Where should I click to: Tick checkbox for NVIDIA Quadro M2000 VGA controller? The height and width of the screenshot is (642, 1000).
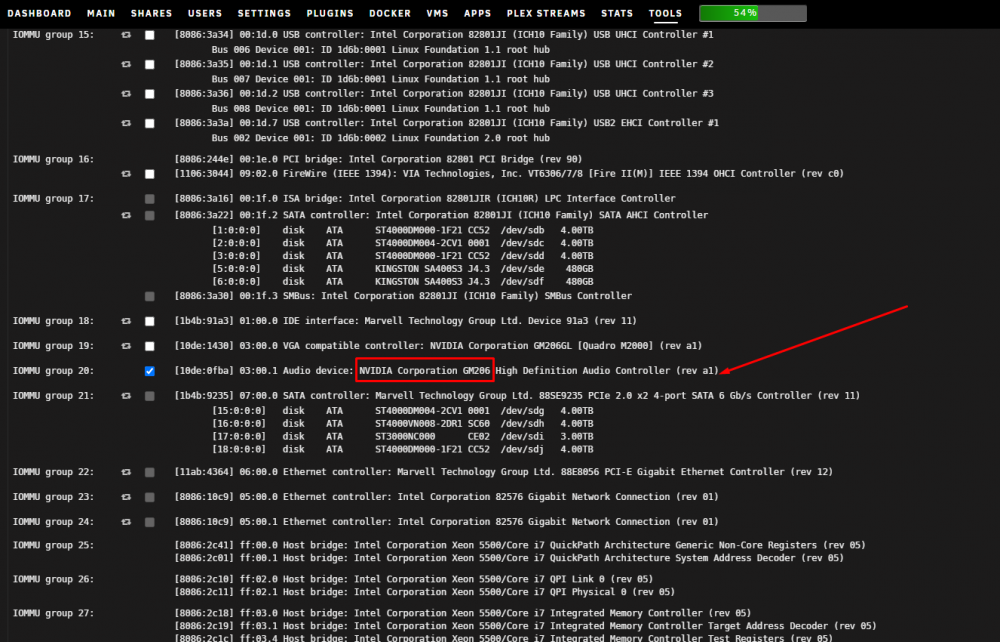tap(149, 346)
